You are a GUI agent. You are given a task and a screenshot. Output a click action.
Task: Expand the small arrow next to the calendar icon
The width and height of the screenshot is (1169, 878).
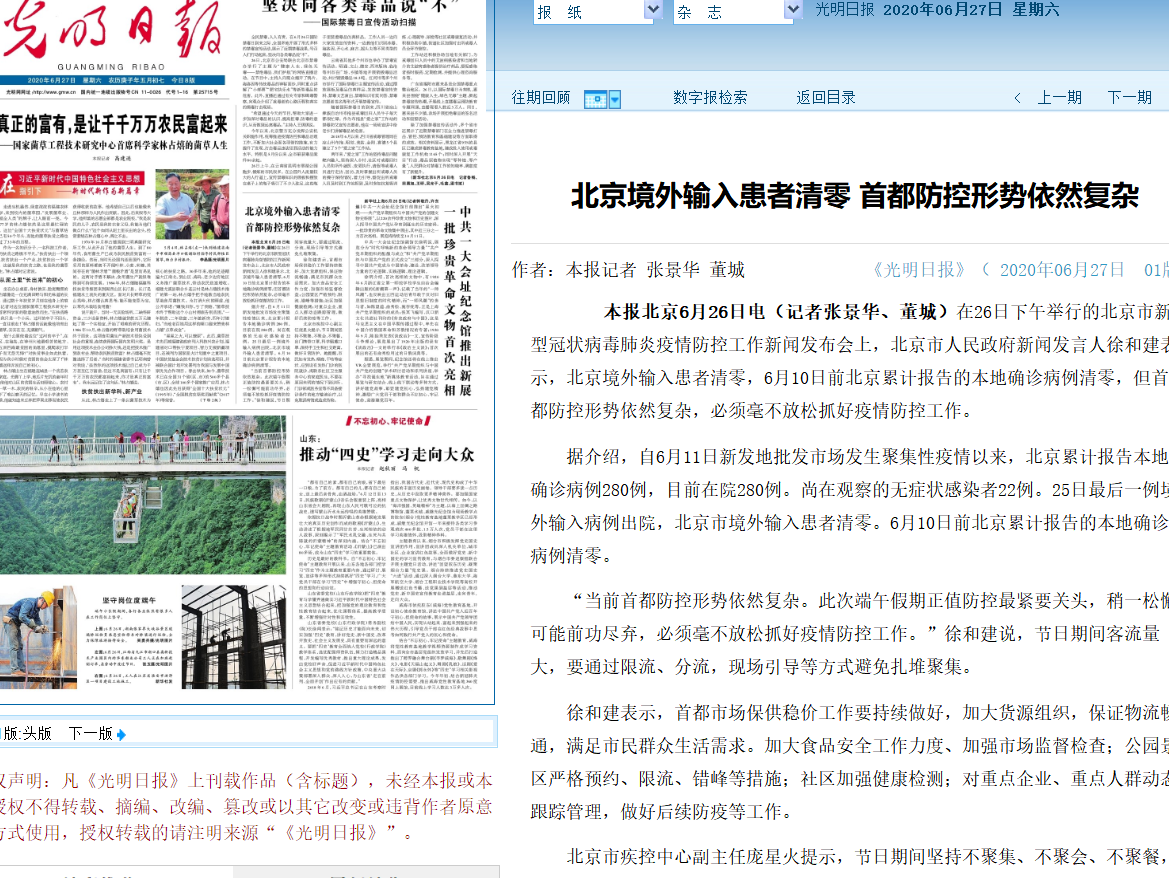tap(615, 99)
